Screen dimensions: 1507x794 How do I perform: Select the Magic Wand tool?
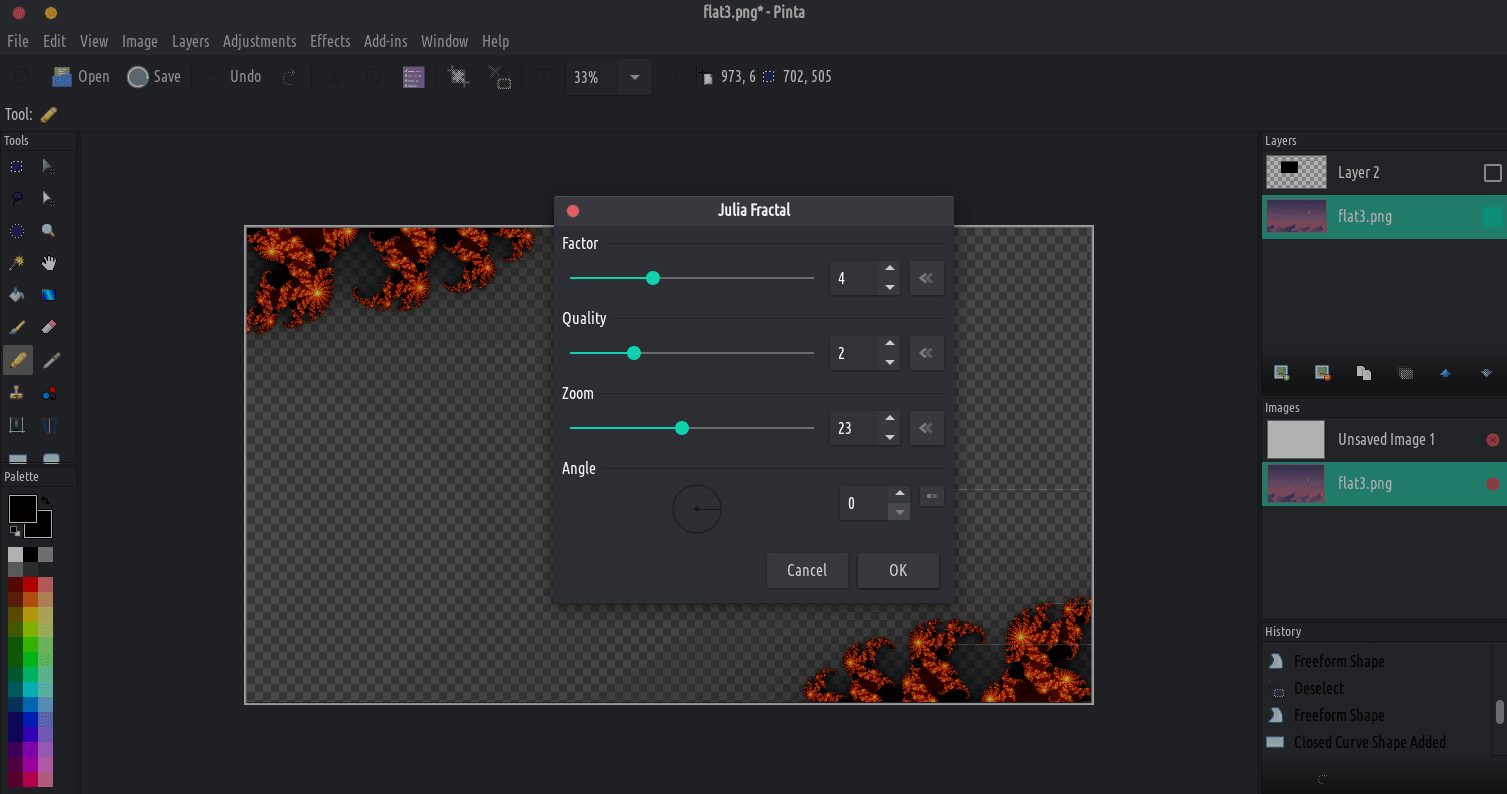click(17, 263)
